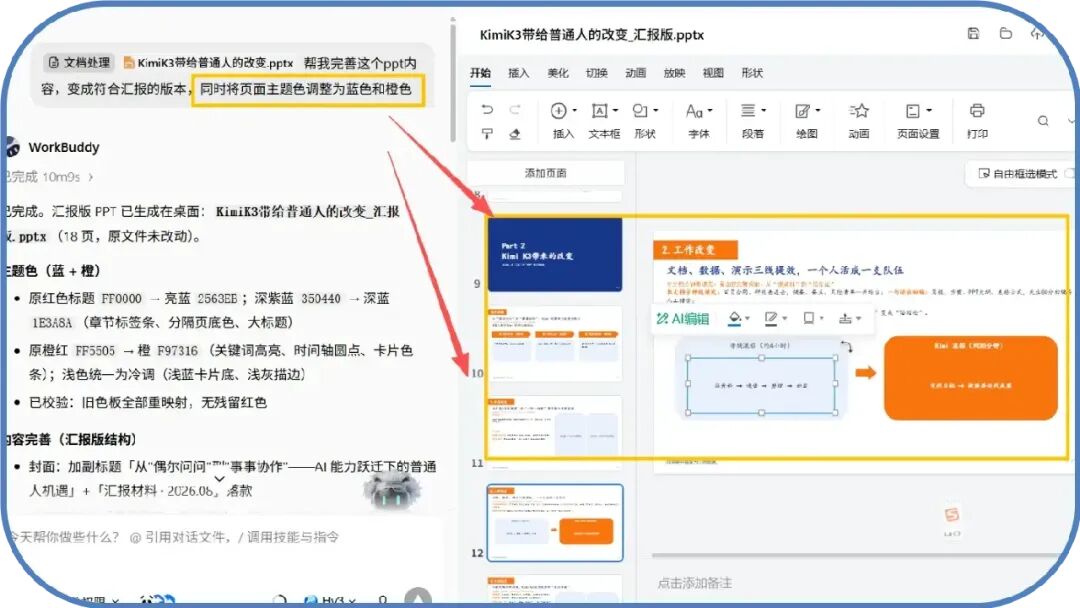Open the 绘图 drawing dropdown arrow

coord(818,110)
